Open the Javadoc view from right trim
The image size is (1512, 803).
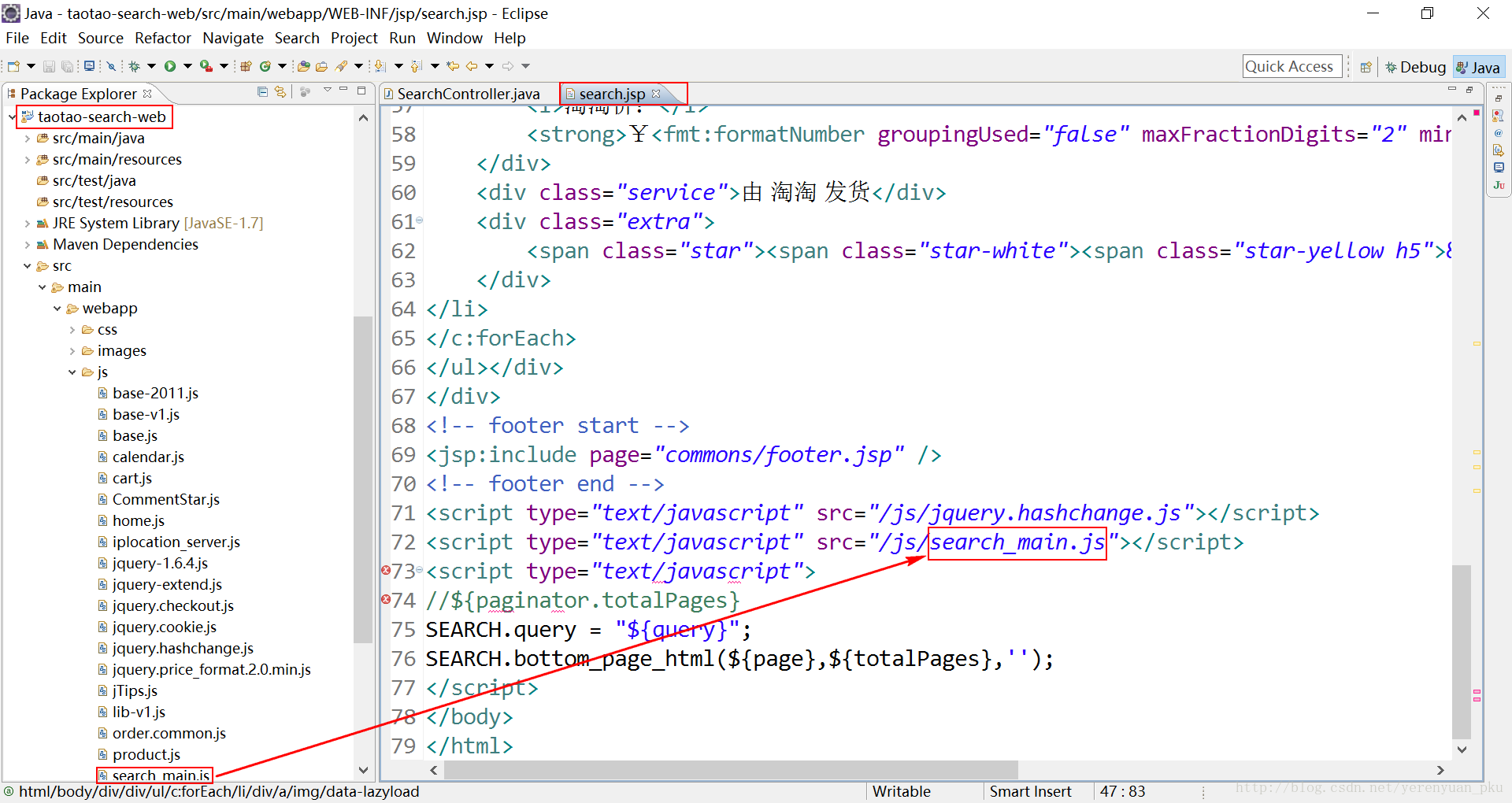tap(1499, 132)
